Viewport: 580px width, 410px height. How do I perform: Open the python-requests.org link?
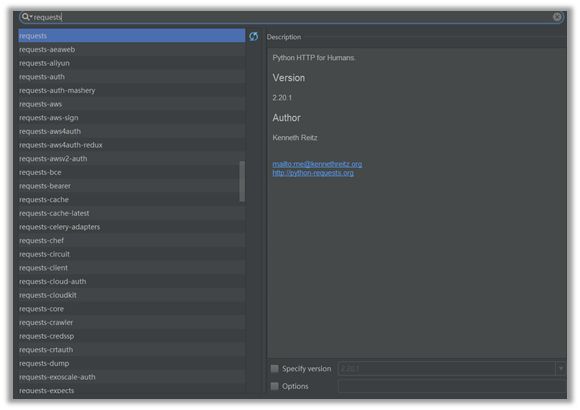(x=313, y=173)
